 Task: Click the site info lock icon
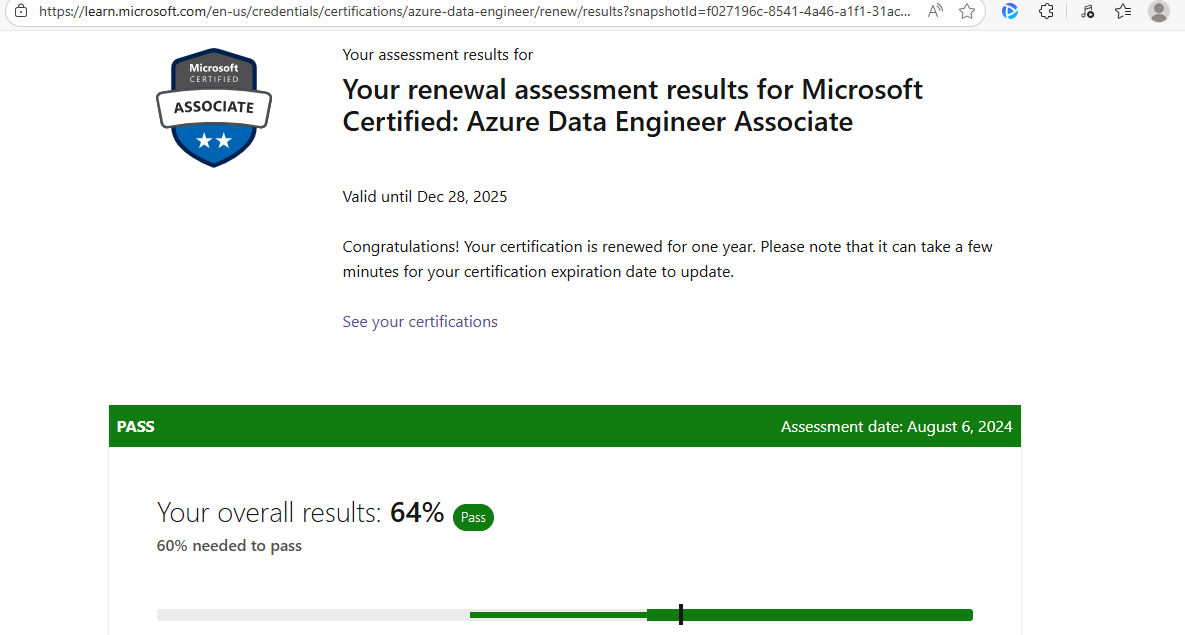tap(20, 11)
